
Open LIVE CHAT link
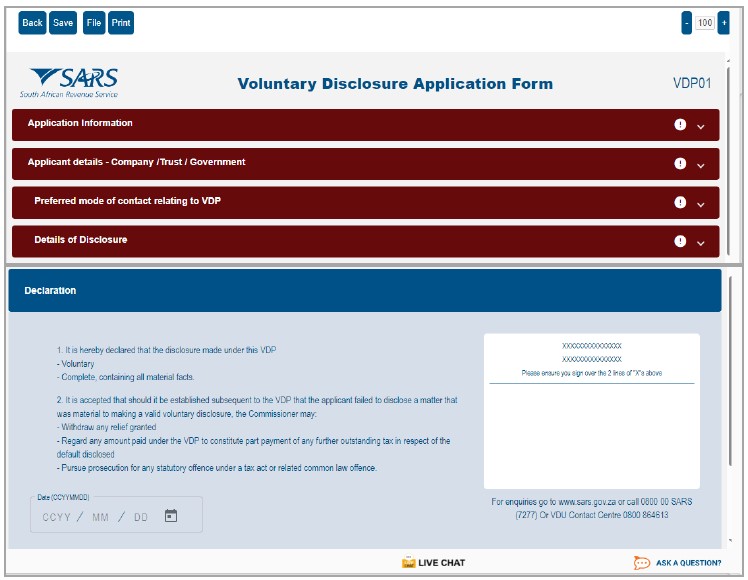pyautogui.click(x=441, y=563)
